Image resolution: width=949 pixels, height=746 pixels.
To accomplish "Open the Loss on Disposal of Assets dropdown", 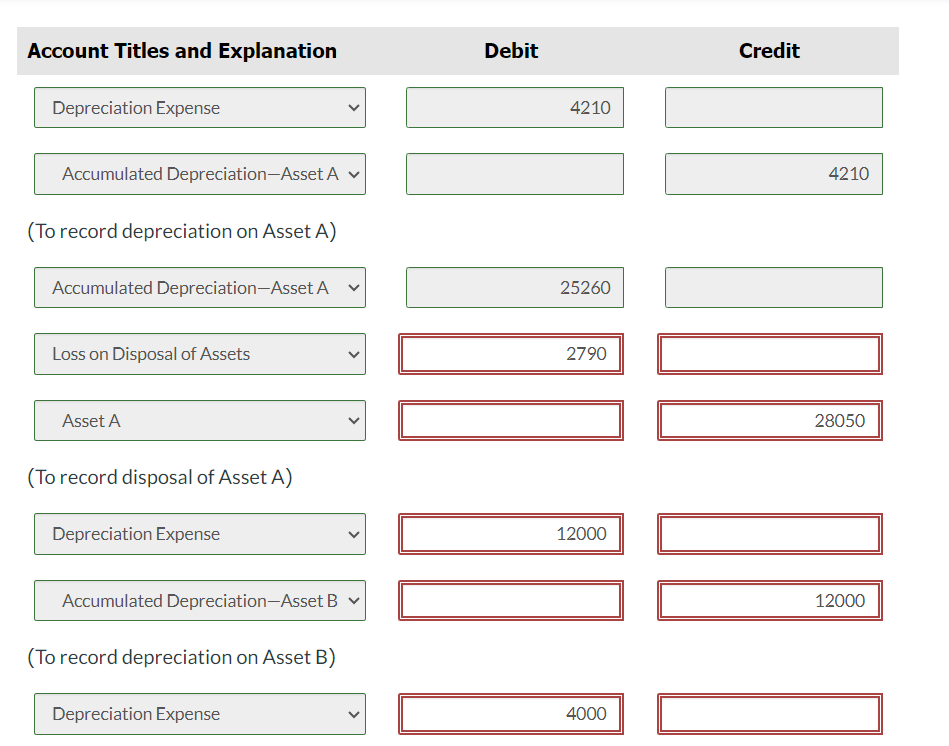I will click(x=200, y=354).
